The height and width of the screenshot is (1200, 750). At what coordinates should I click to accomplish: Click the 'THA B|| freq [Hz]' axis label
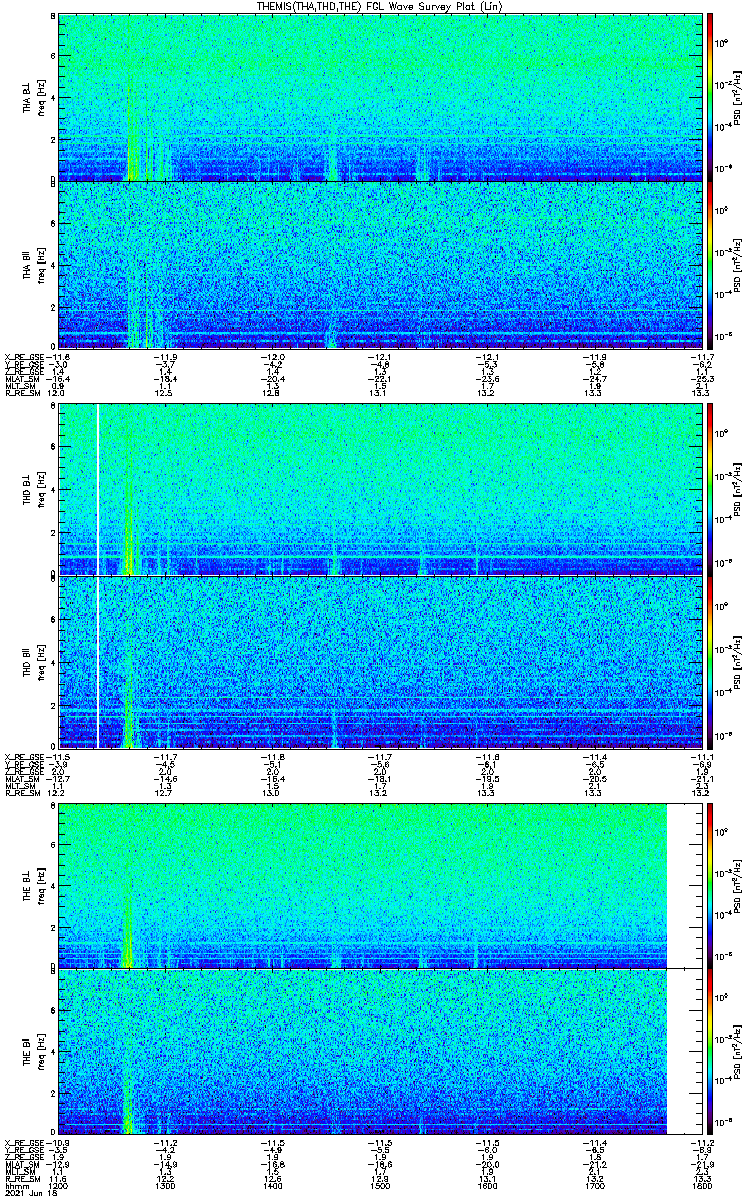pos(32,265)
